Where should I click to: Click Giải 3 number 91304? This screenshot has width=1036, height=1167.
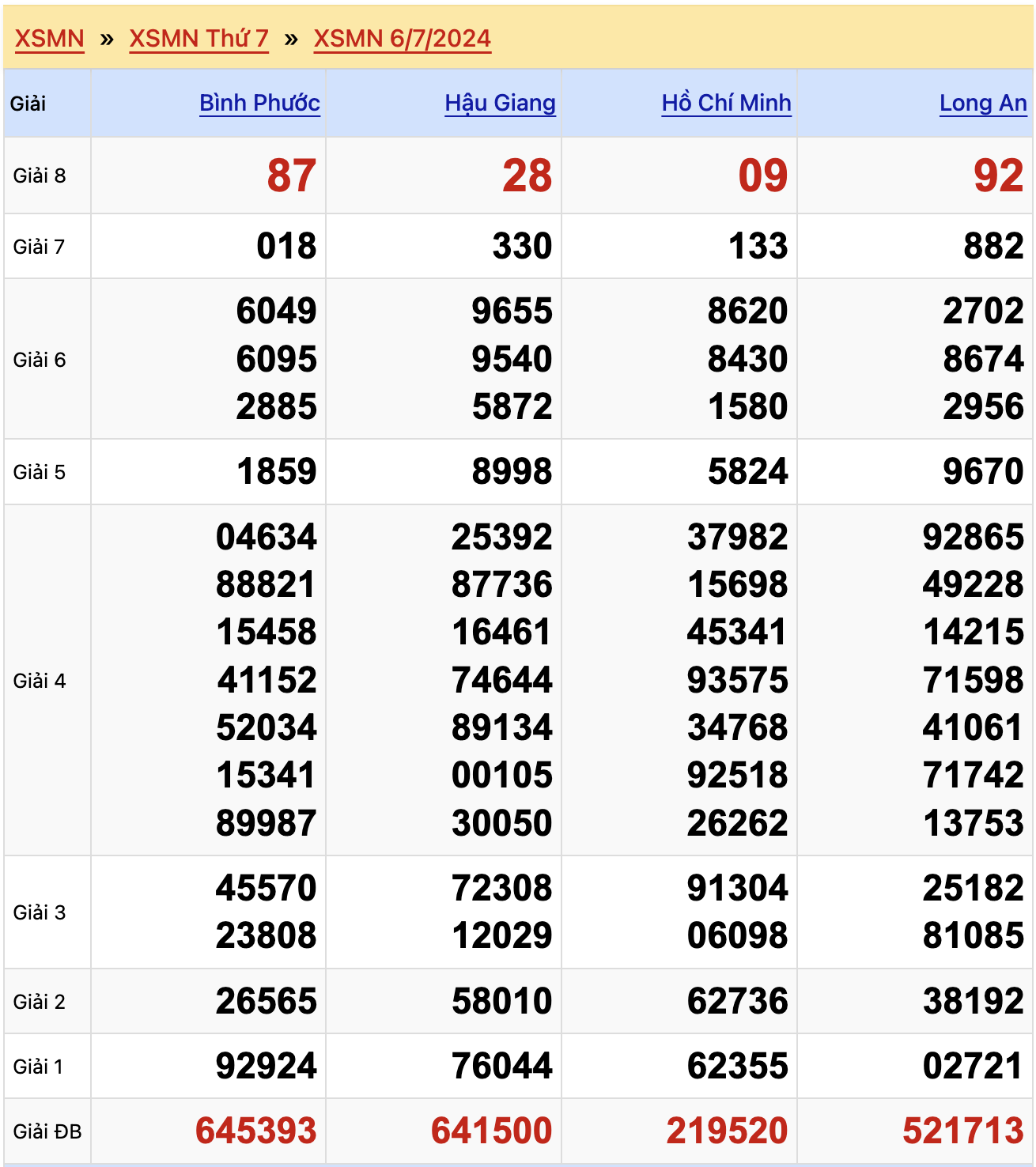pyautogui.click(x=737, y=888)
